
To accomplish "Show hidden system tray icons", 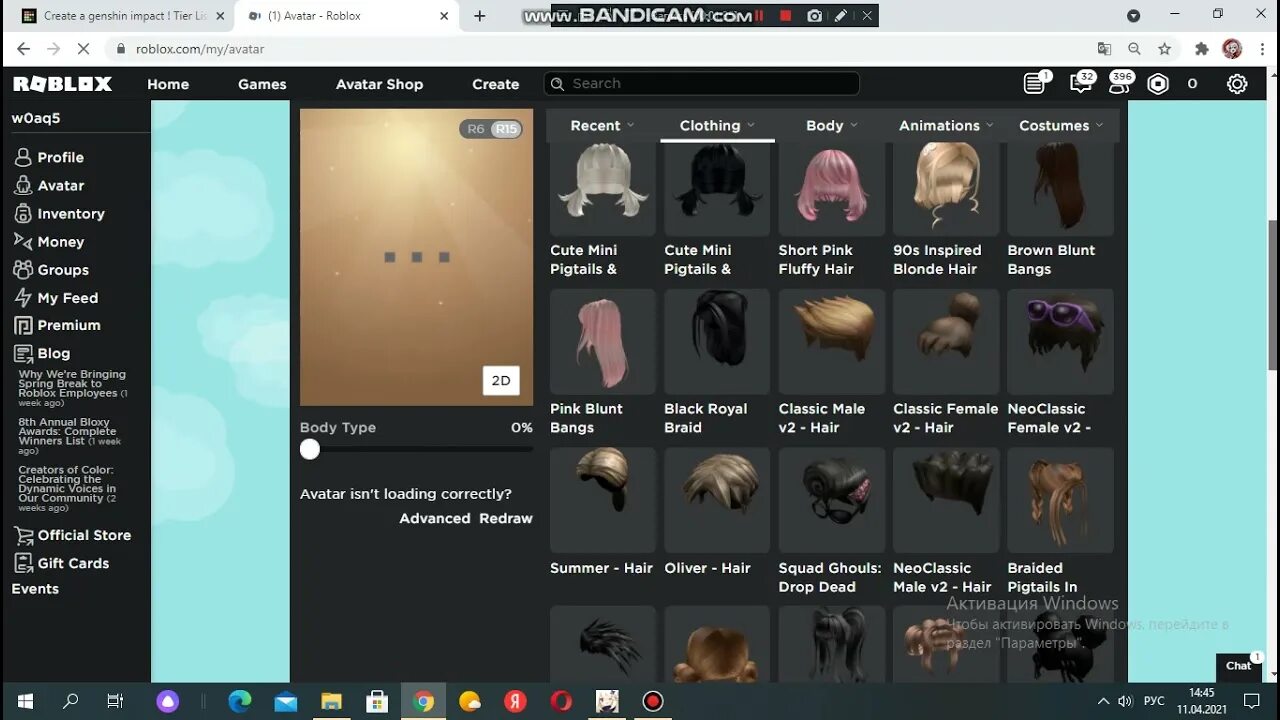I will 1103,701.
